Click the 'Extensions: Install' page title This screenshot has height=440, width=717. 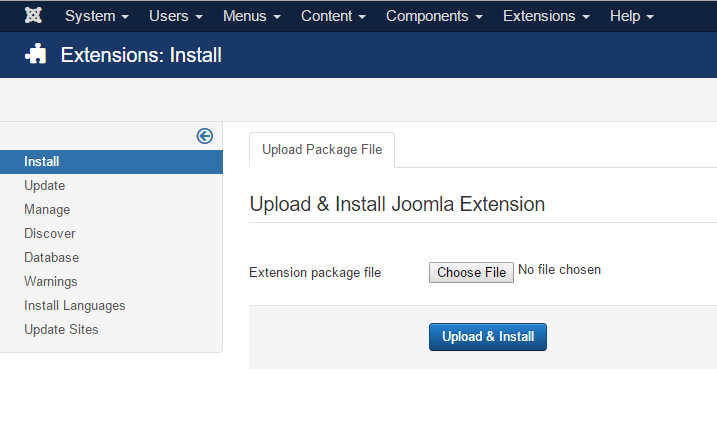(x=141, y=55)
